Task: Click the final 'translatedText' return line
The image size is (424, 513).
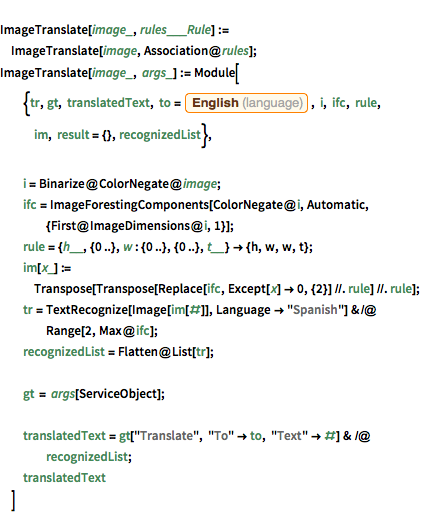Action: point(64,478)
